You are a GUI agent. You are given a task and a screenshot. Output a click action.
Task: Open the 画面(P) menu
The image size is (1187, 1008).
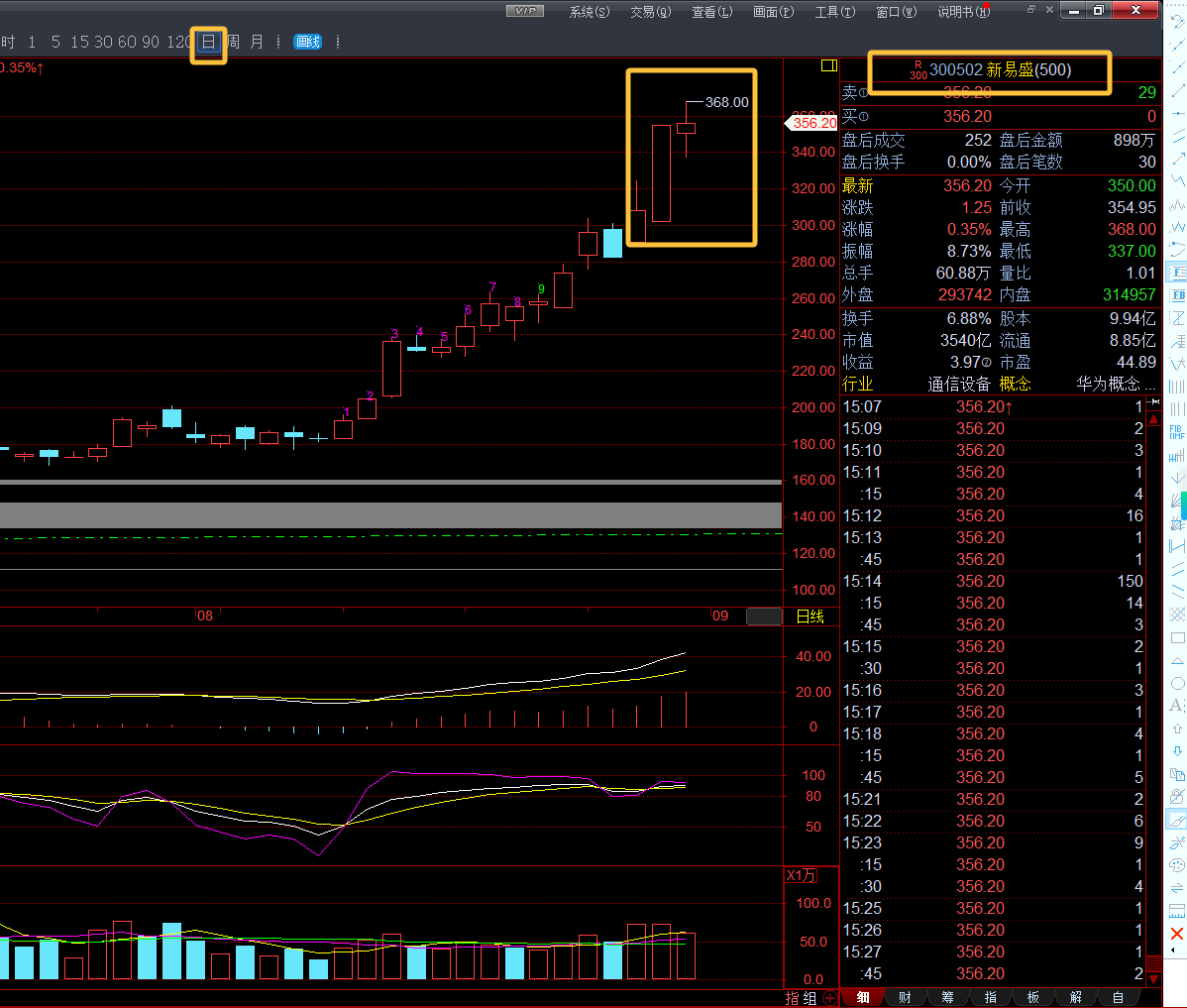click(x=773, y=11)
